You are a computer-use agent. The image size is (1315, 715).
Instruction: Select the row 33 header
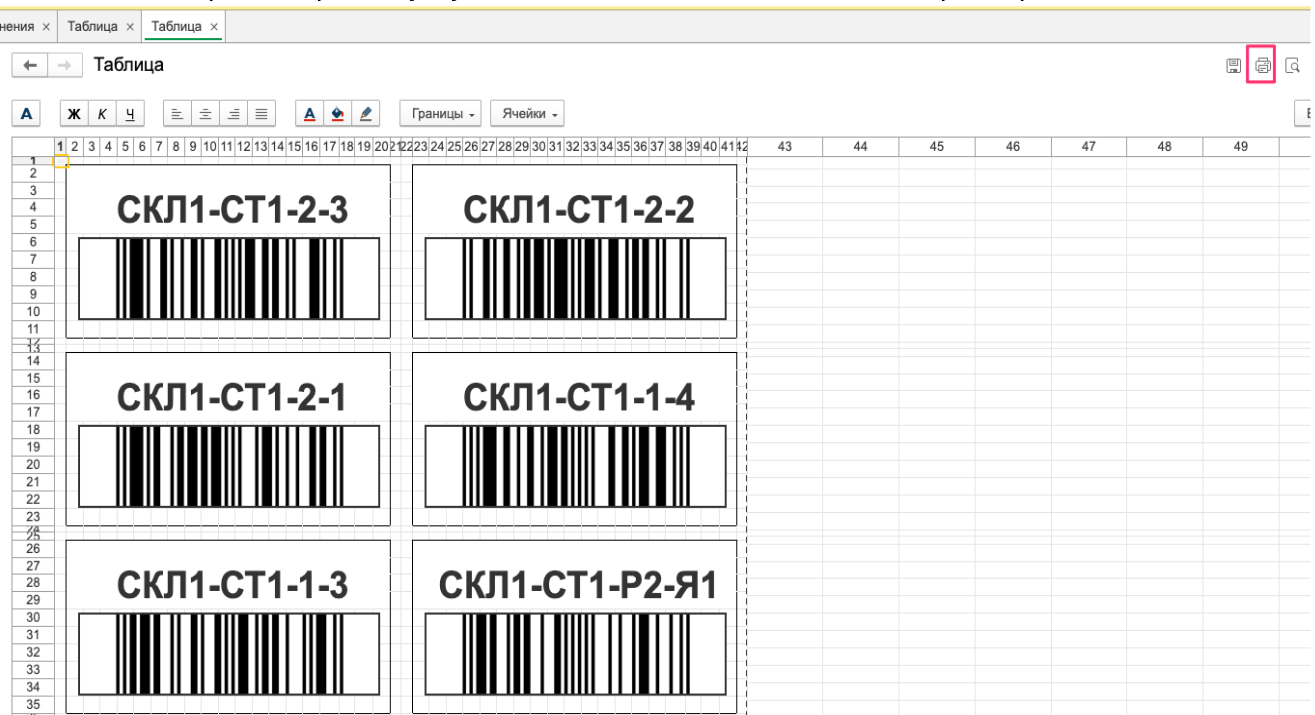tap(33, 669)
